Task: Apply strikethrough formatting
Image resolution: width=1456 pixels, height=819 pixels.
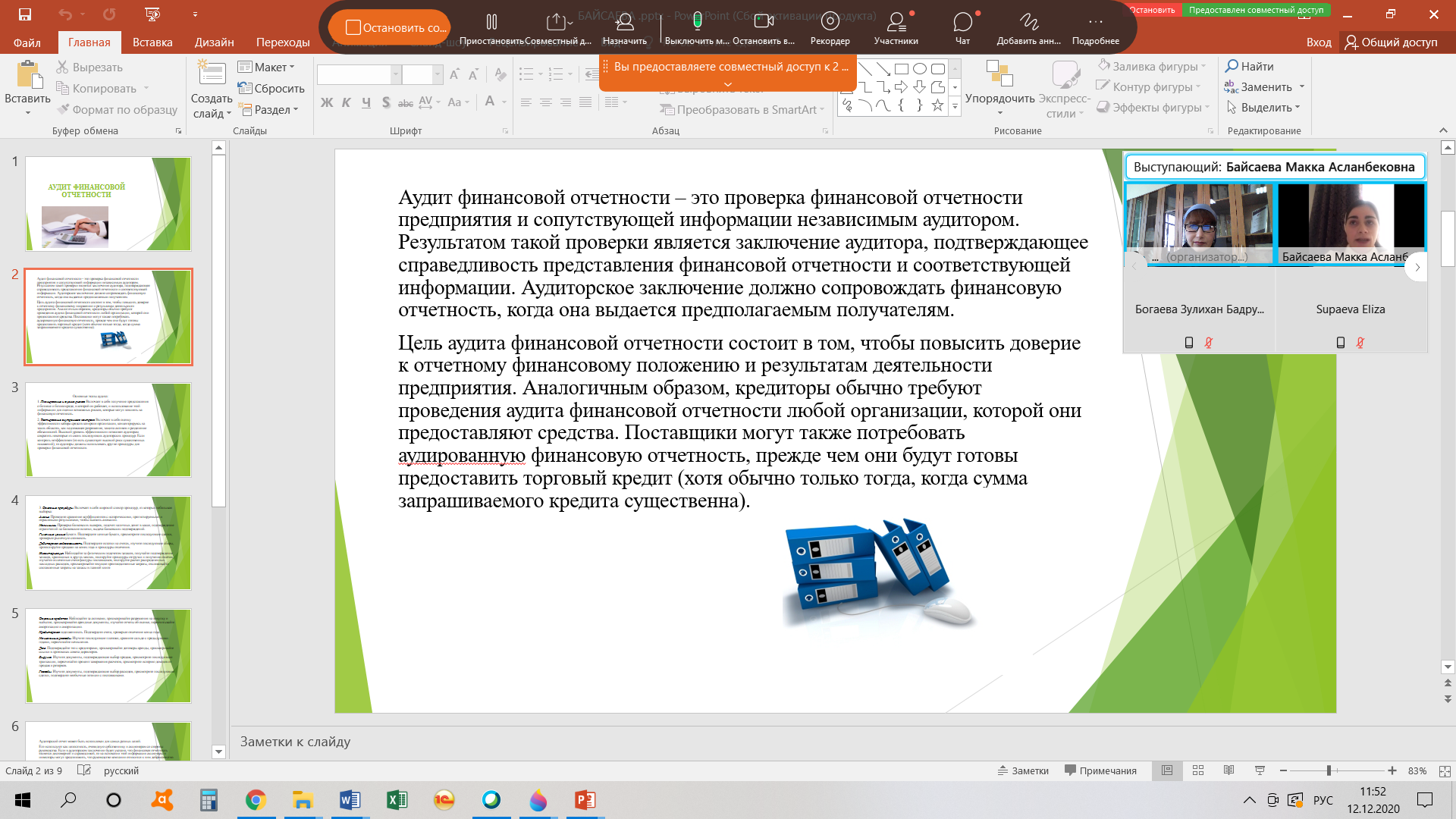Action: click(x=406, y=102)
